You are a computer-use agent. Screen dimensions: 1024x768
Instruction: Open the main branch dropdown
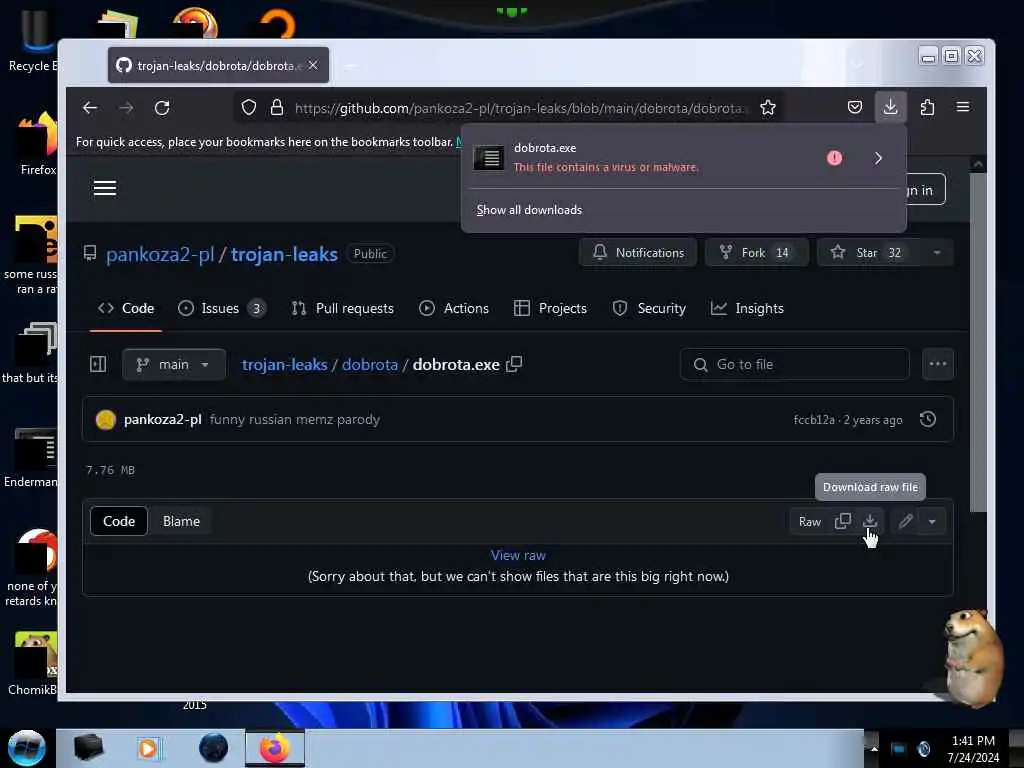pos(174,364)
